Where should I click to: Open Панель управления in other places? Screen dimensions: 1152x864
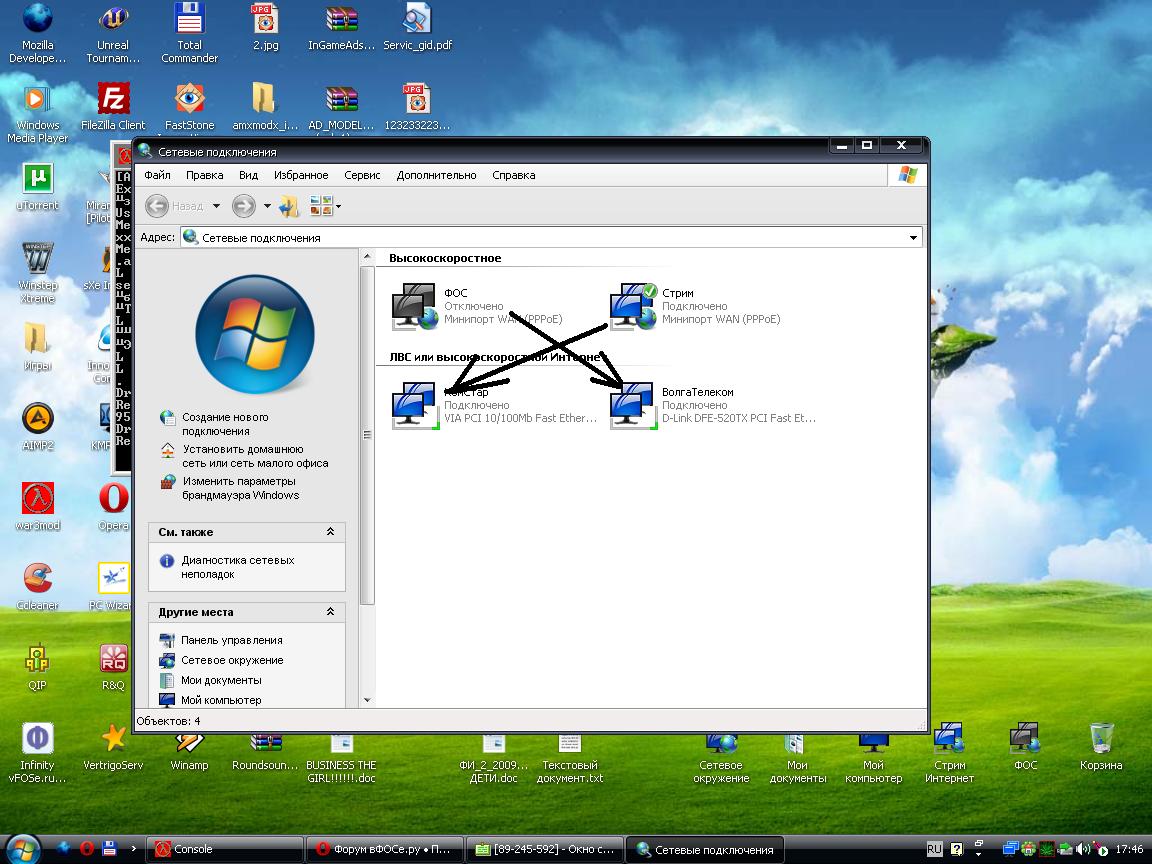pos(231,640)
